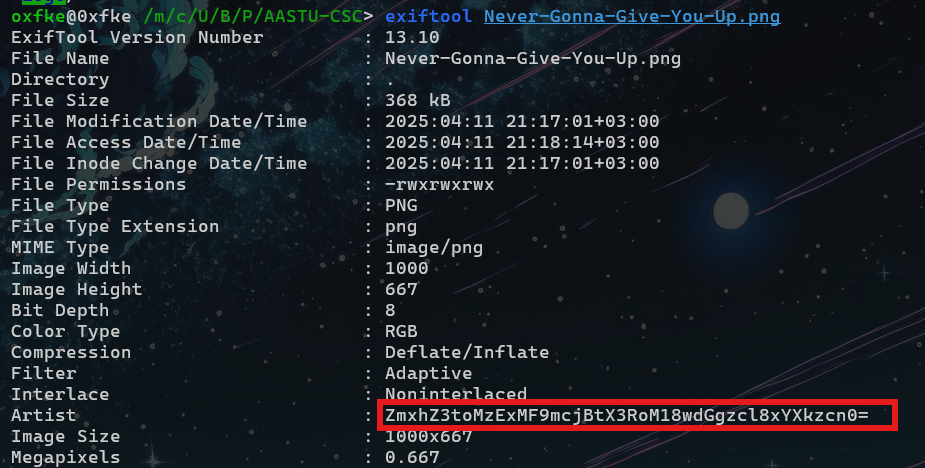Click the -rwxrwxrwx file permissions value
Screen dimensions: 925x468
click(x=440, y=184)
